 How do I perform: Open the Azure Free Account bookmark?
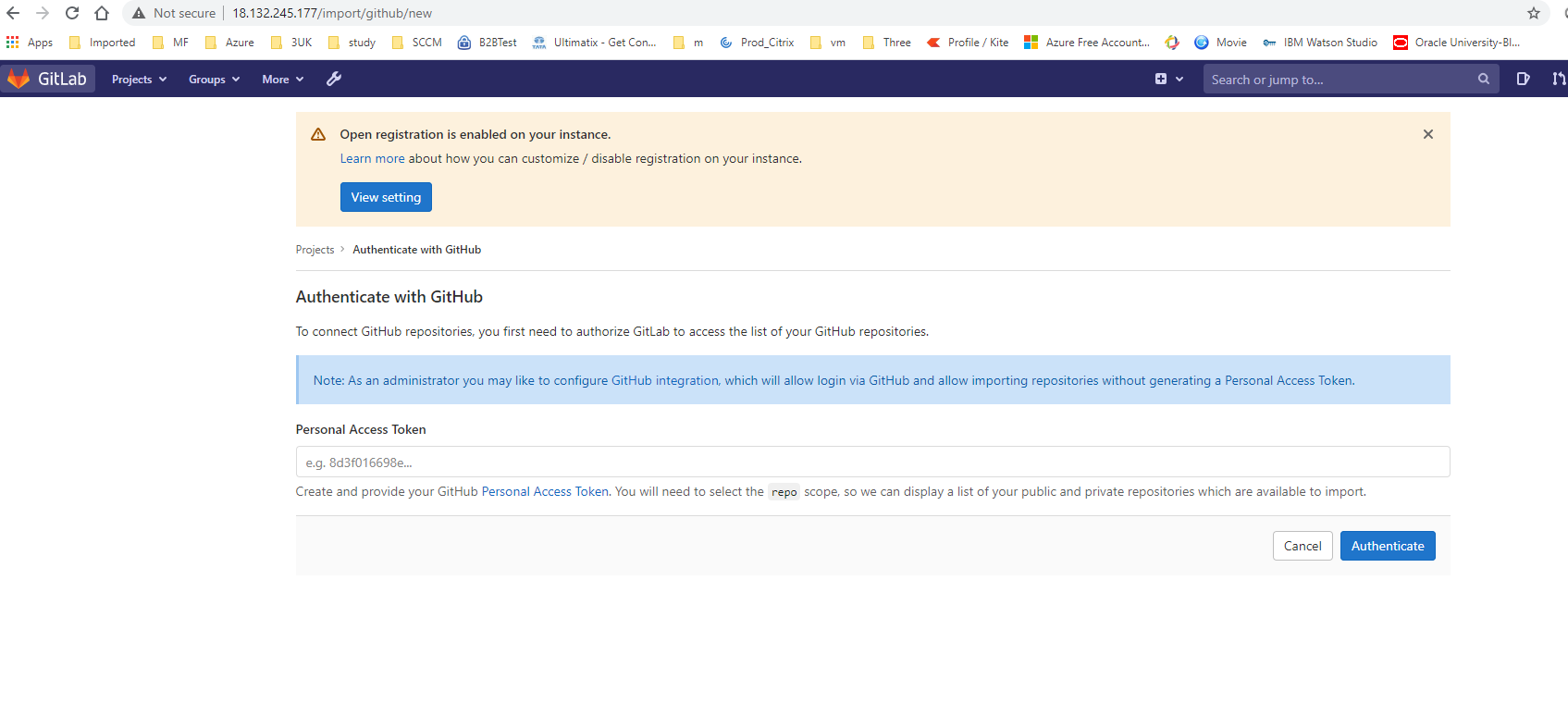pyautogui.click(x=1087, y=43)
